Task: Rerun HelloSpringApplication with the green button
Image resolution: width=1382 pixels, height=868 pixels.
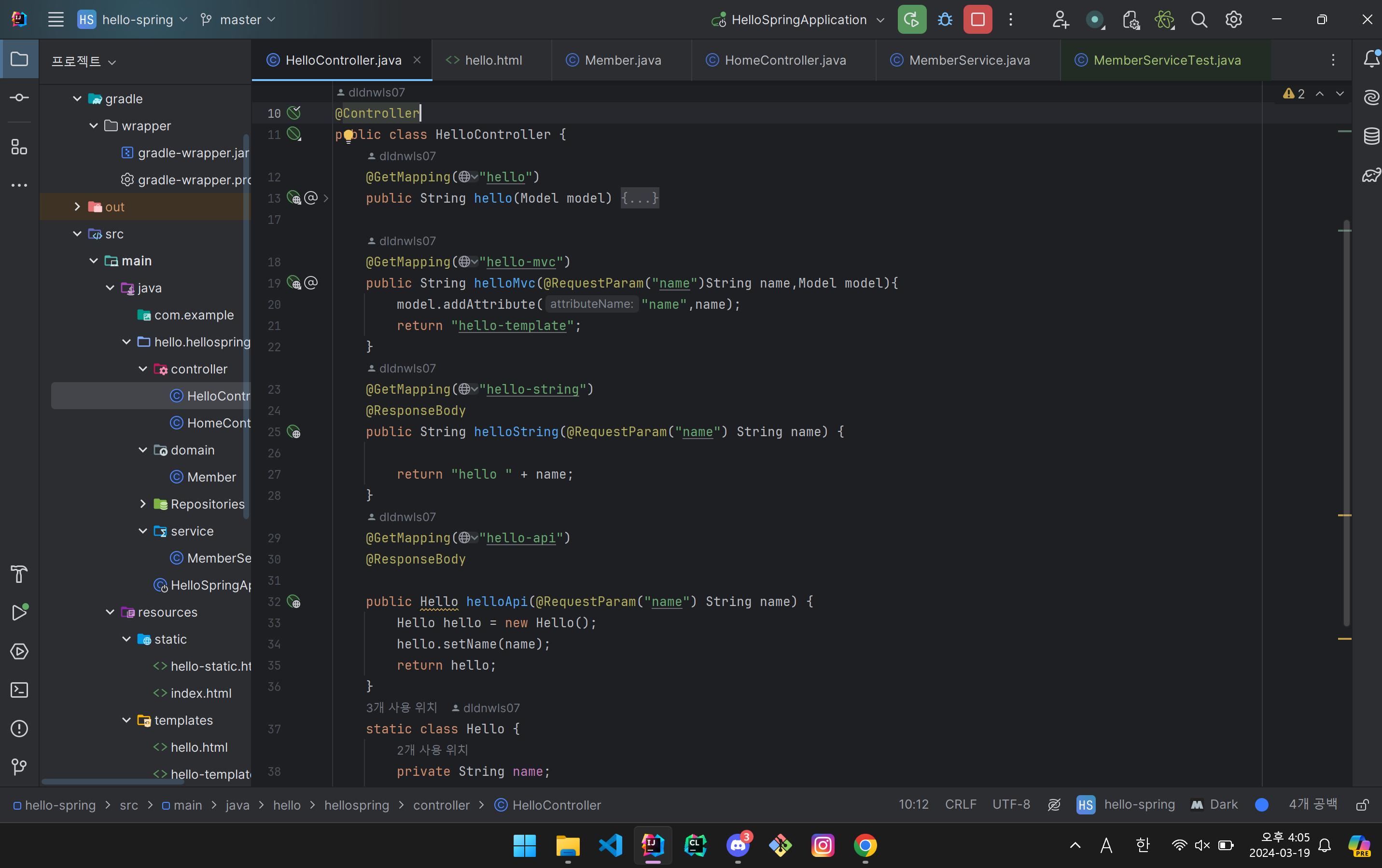Action: pos(911,19)
